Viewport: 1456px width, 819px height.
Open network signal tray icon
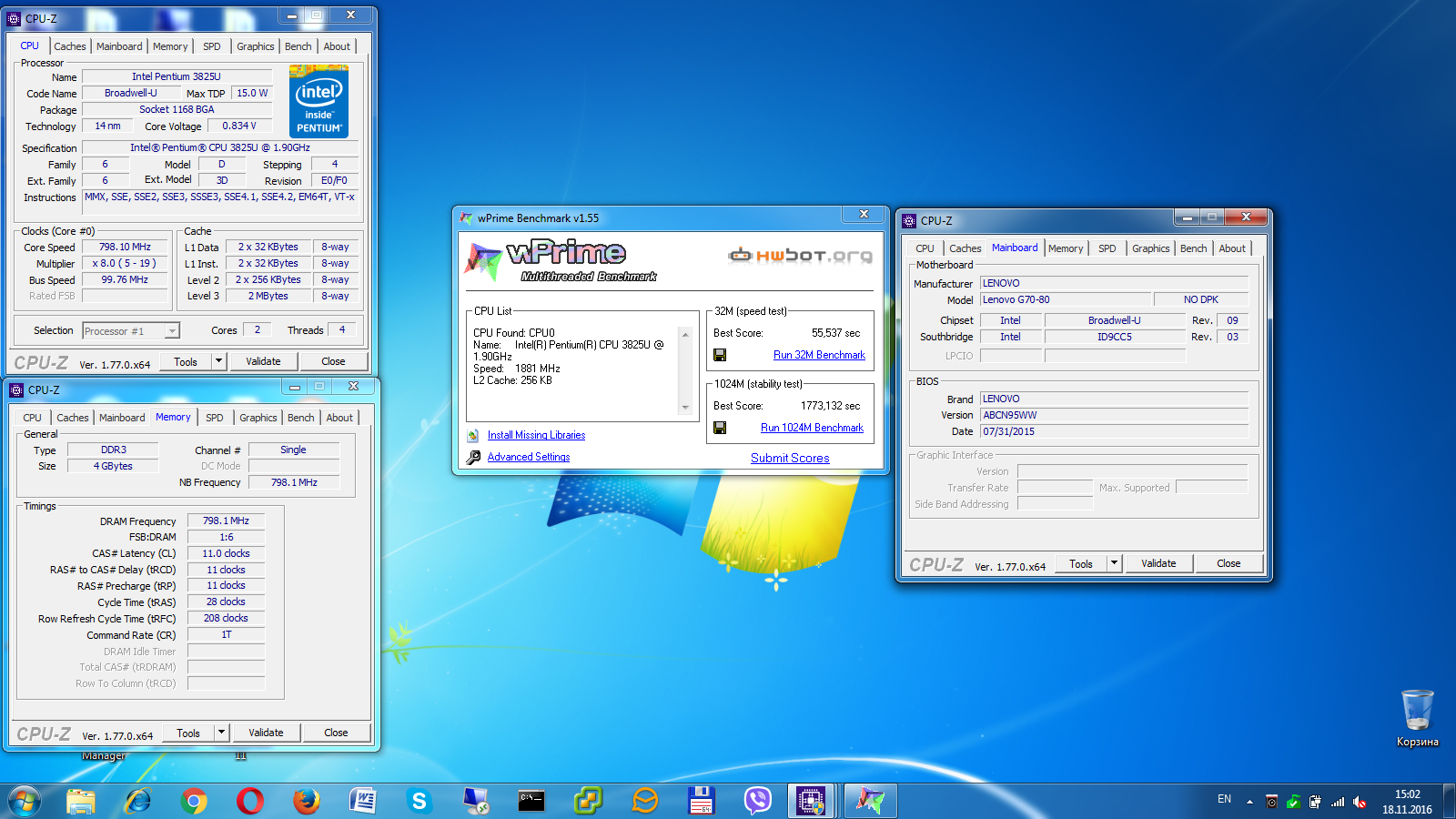[x=1338, y=802]
